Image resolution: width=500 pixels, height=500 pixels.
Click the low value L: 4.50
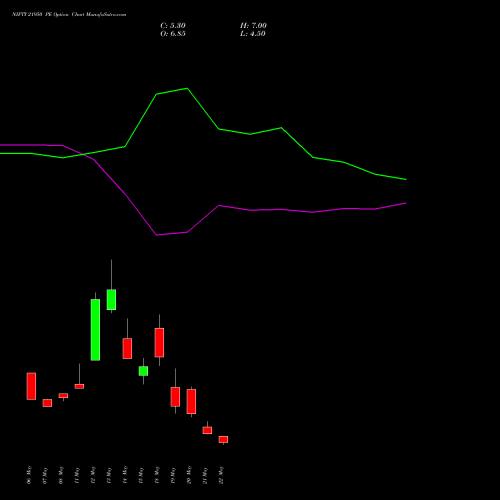click(x=253, y=34)
